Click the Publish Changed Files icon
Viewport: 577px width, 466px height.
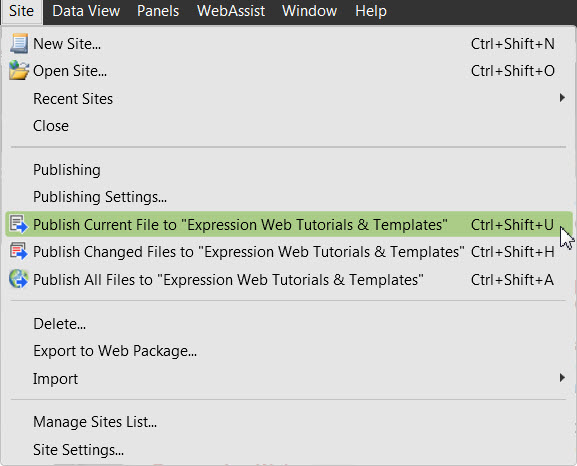[19, 251]
